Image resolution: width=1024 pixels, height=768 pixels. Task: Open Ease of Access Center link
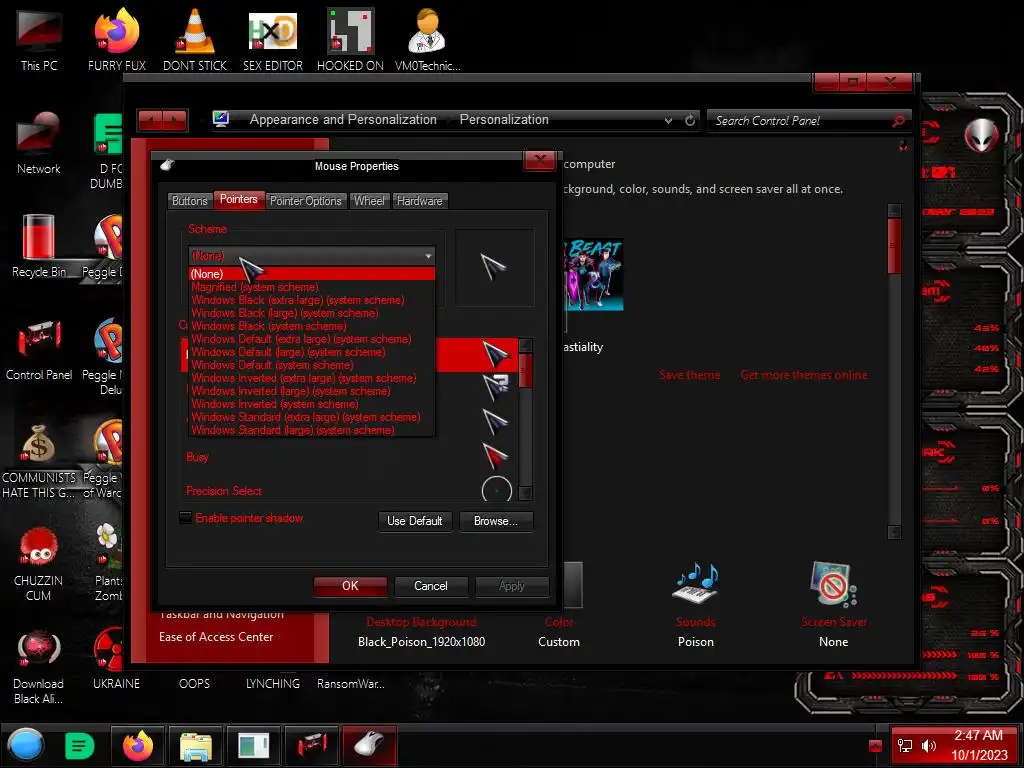click(216, 637)
